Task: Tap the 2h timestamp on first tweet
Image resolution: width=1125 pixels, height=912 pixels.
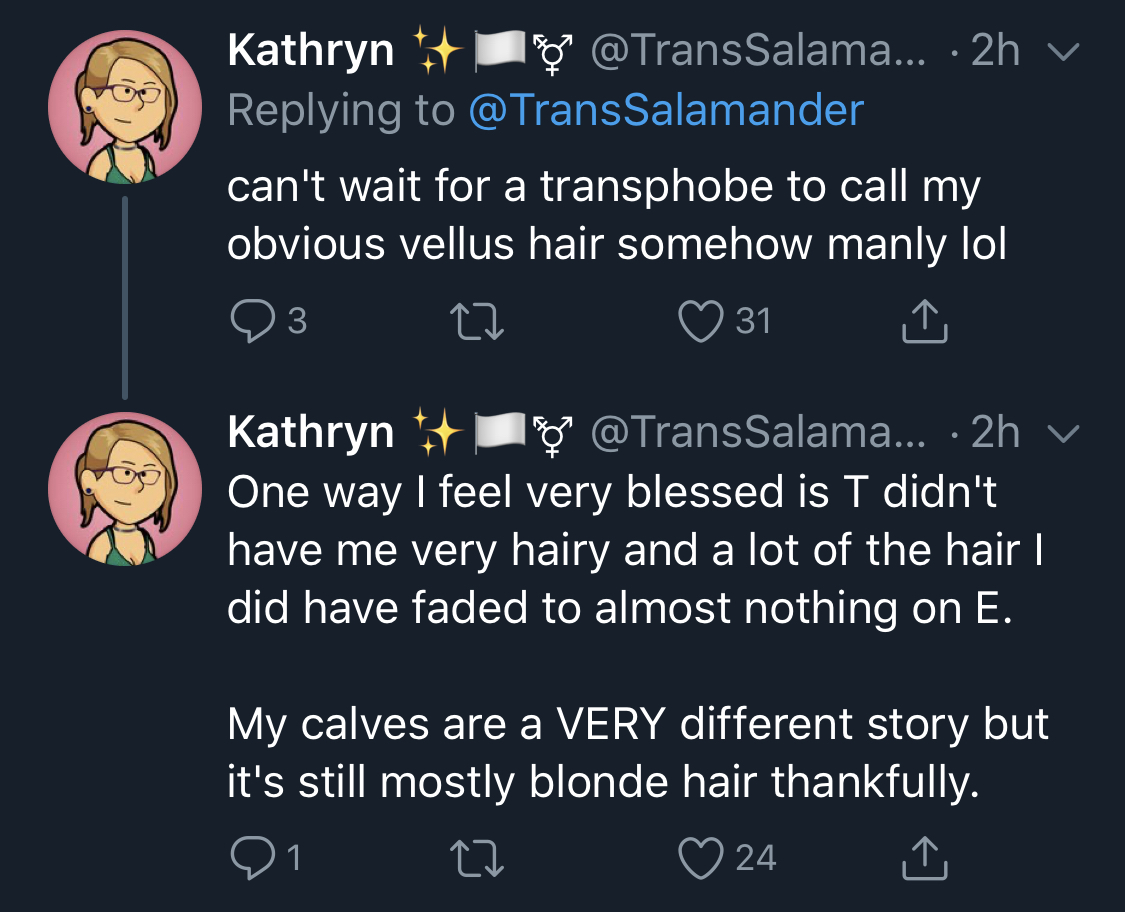Action: click(x=995, y=50)
